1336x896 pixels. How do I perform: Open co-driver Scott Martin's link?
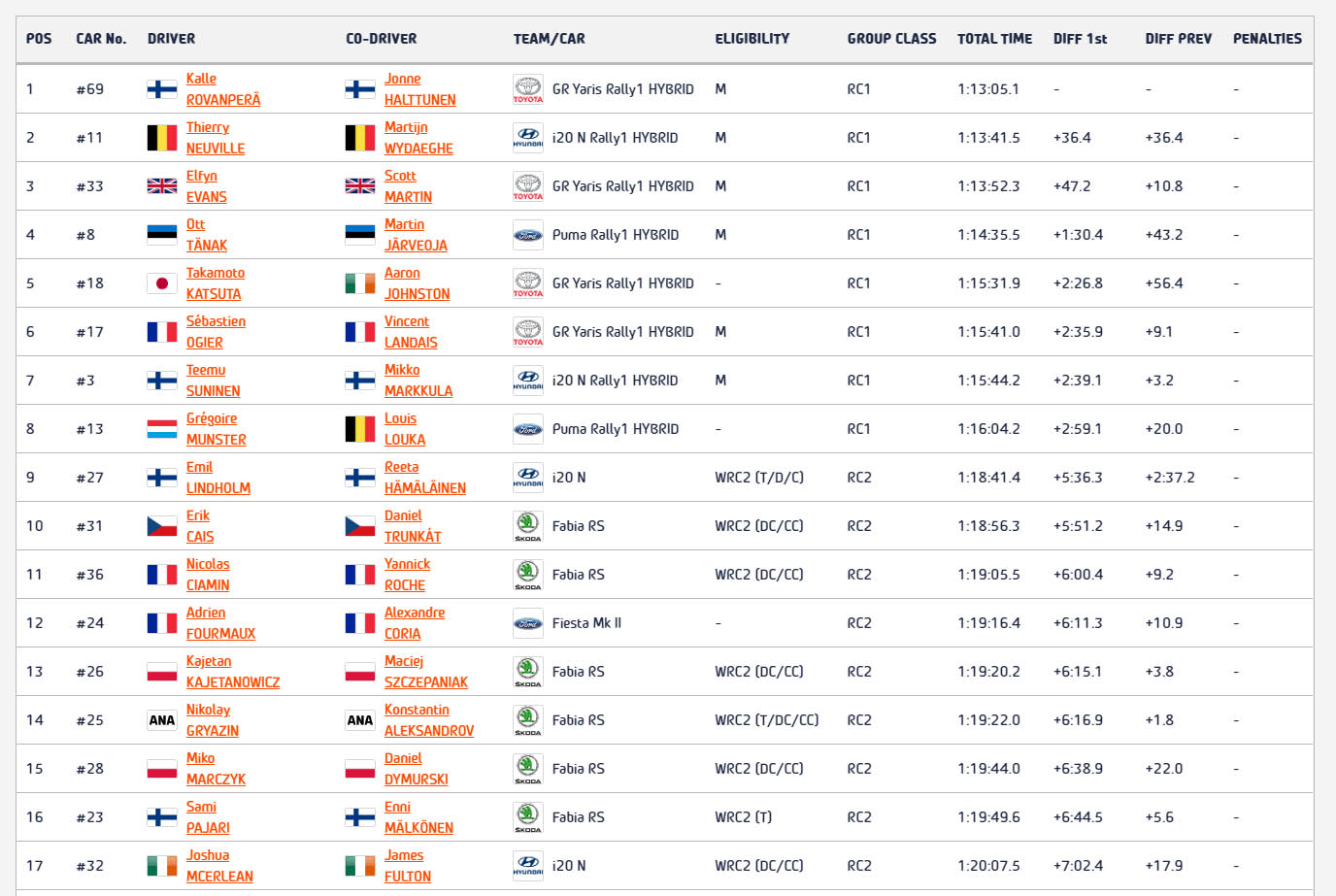pyautogui.click(x=408, y=186)
